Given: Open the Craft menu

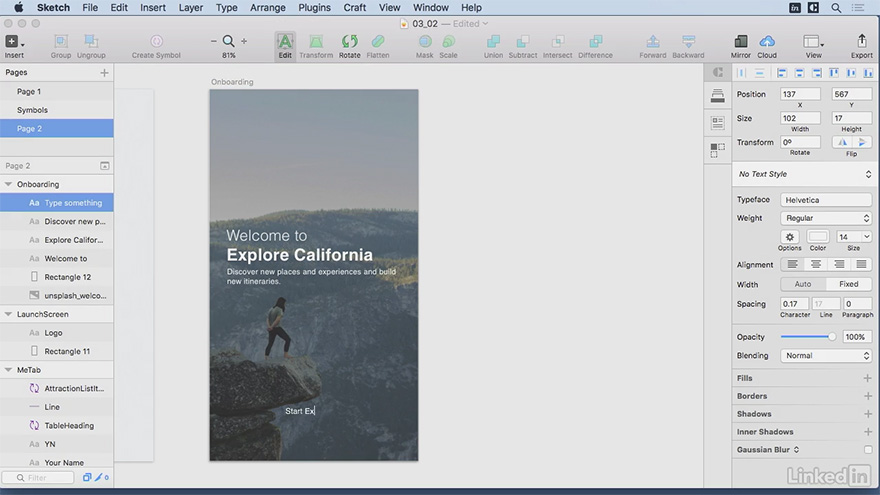Looking at the screenshot, I should coord(355,7).
